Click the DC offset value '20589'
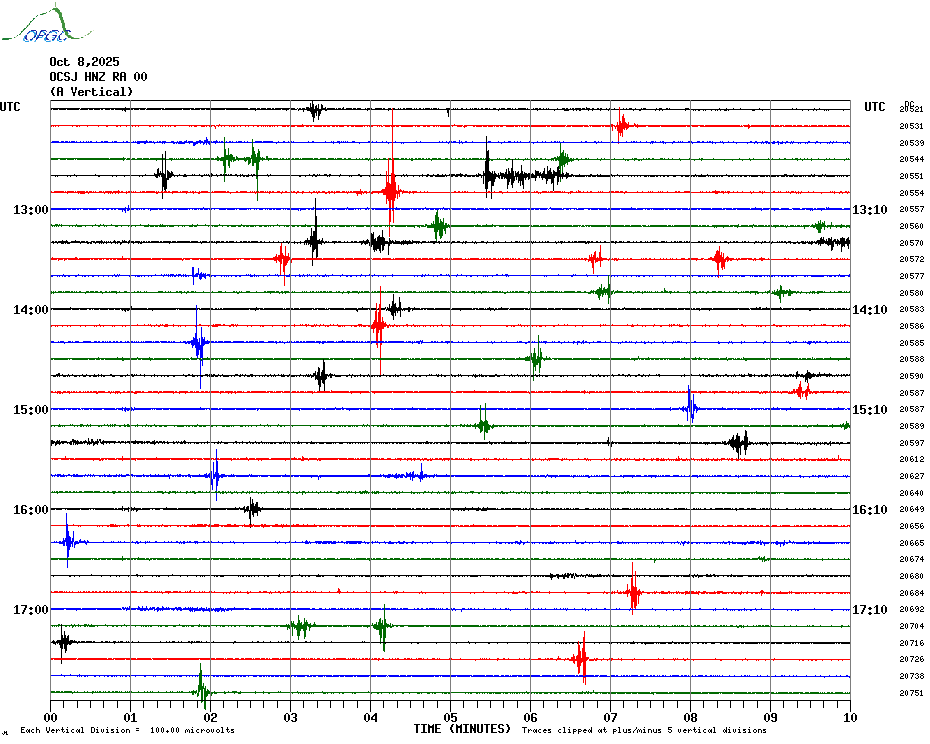 912,426
